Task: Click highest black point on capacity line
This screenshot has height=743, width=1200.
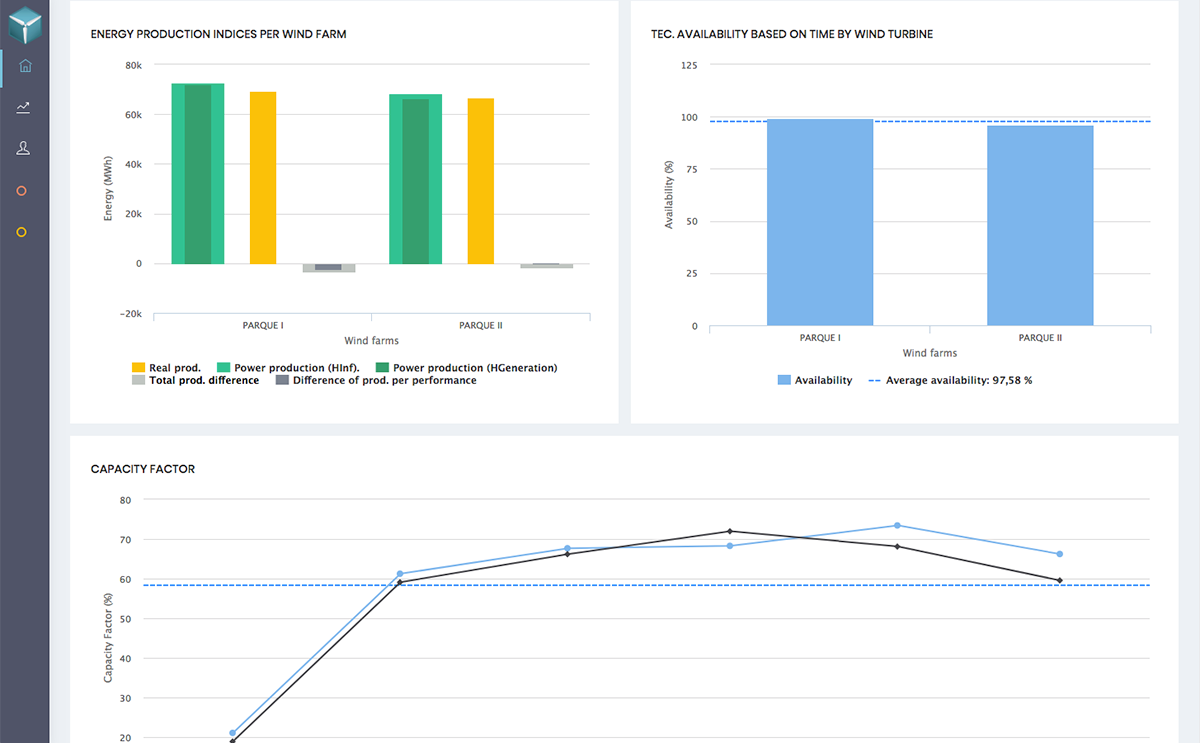Action: (x=730, y=531)
